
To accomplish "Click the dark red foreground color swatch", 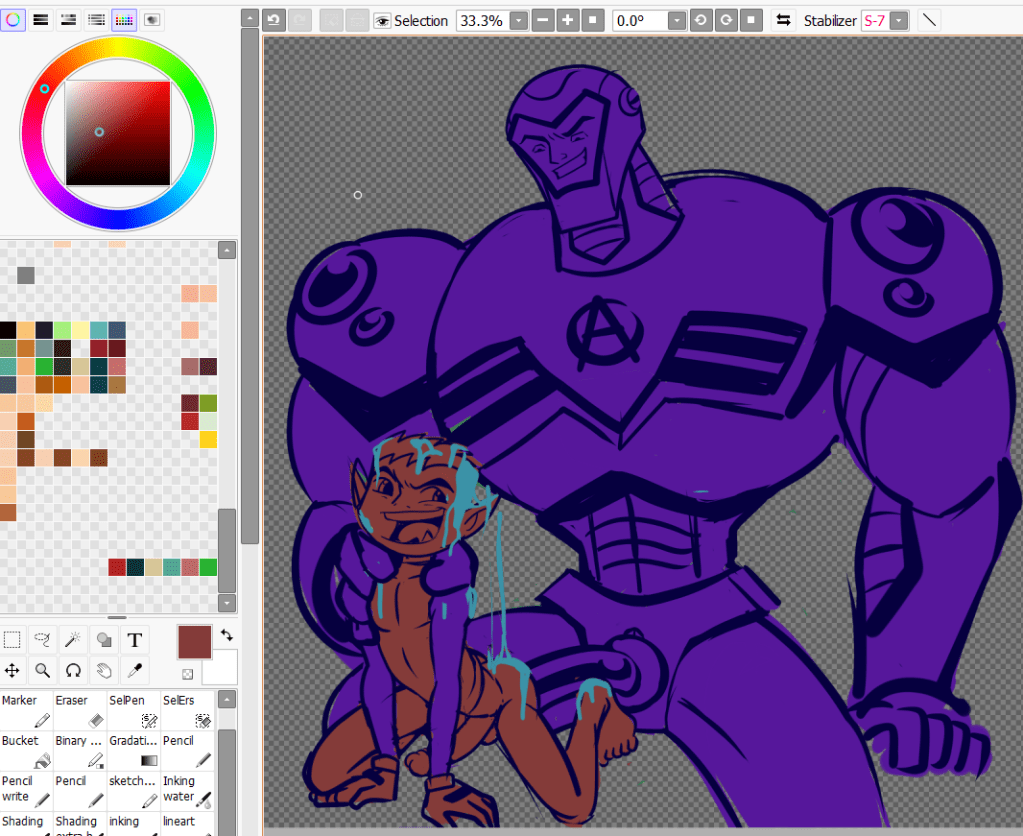I will tap(195, 642).
